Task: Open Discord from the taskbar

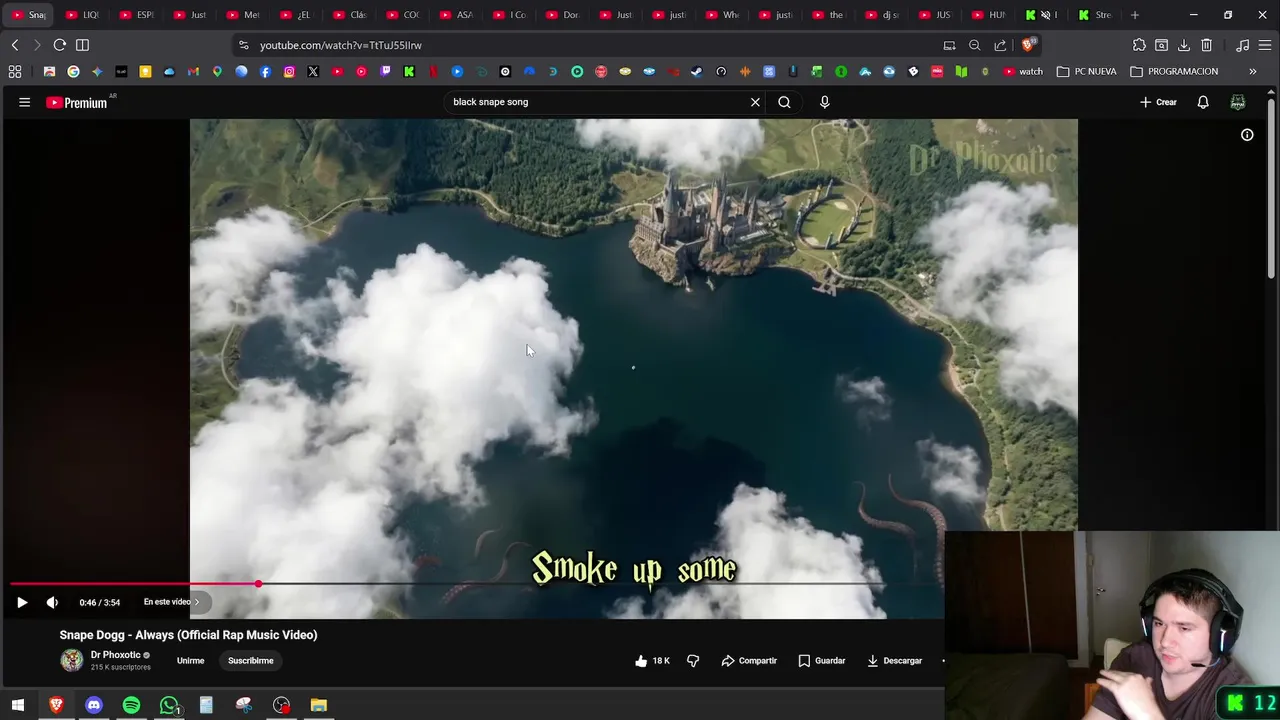Action: pos(94,705)
